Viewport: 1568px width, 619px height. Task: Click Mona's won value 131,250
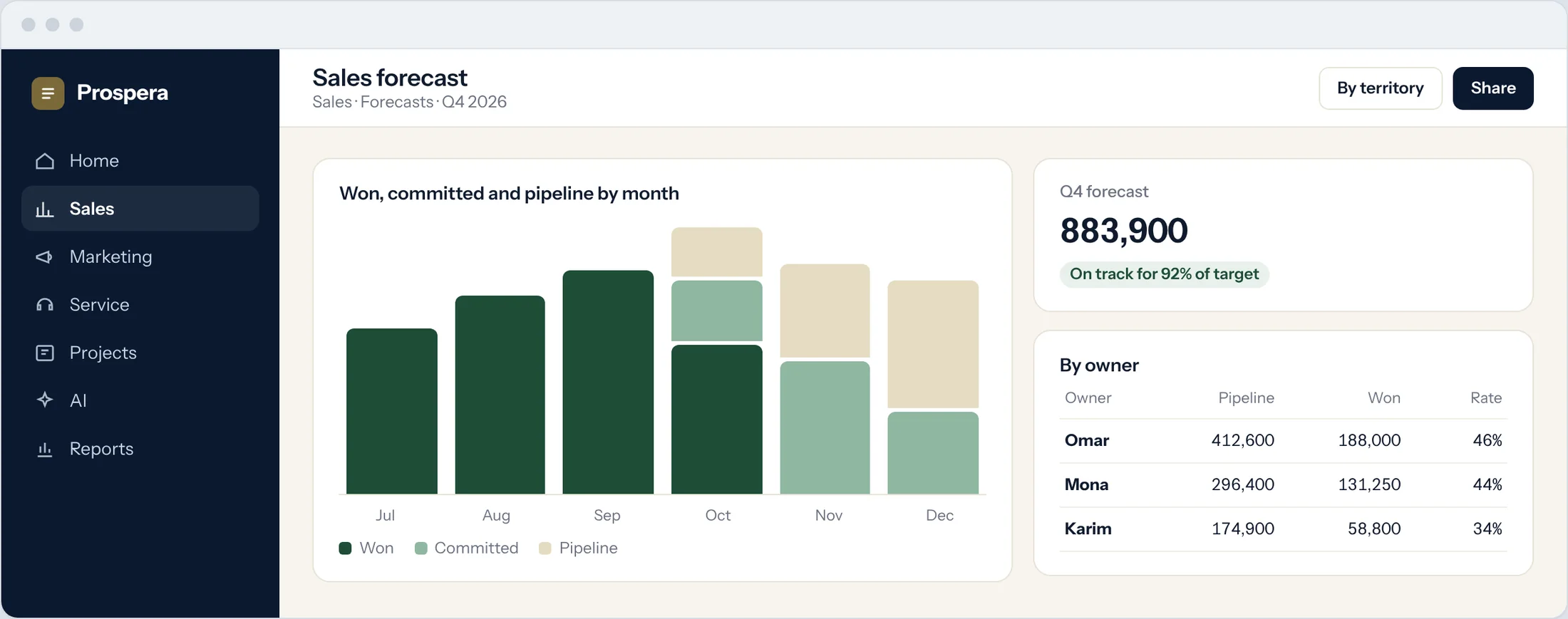pos(1369,484)
